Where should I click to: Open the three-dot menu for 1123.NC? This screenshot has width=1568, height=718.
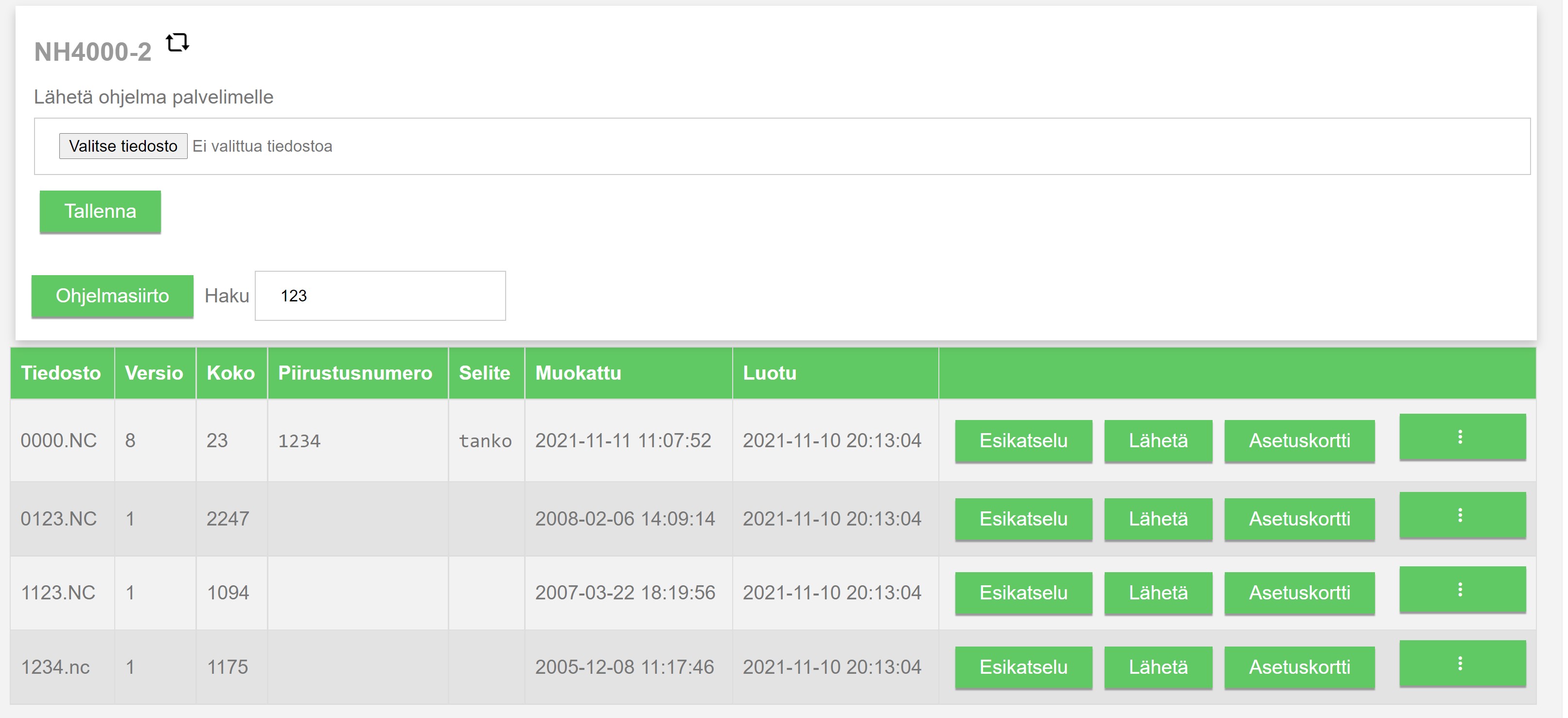[1462, 590]
